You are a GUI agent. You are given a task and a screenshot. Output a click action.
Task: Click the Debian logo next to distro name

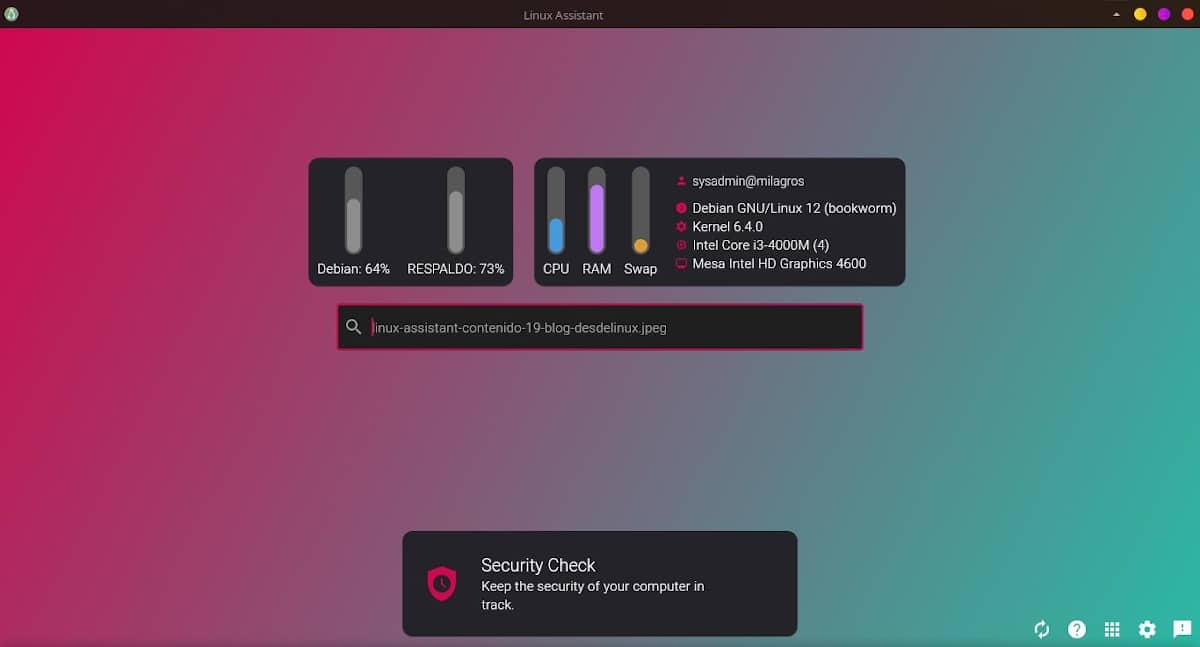(x=681, y=208)
